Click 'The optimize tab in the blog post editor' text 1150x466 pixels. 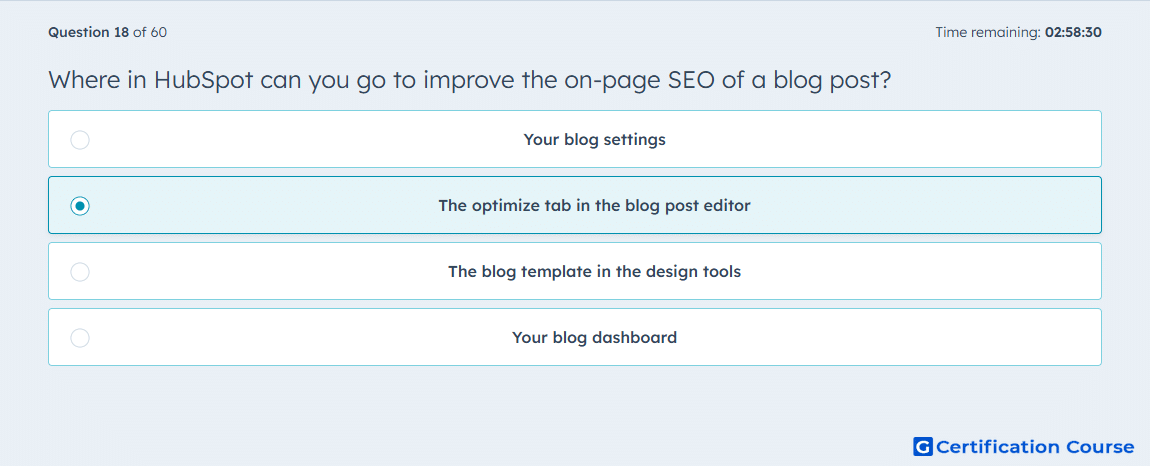pos(594,205)
